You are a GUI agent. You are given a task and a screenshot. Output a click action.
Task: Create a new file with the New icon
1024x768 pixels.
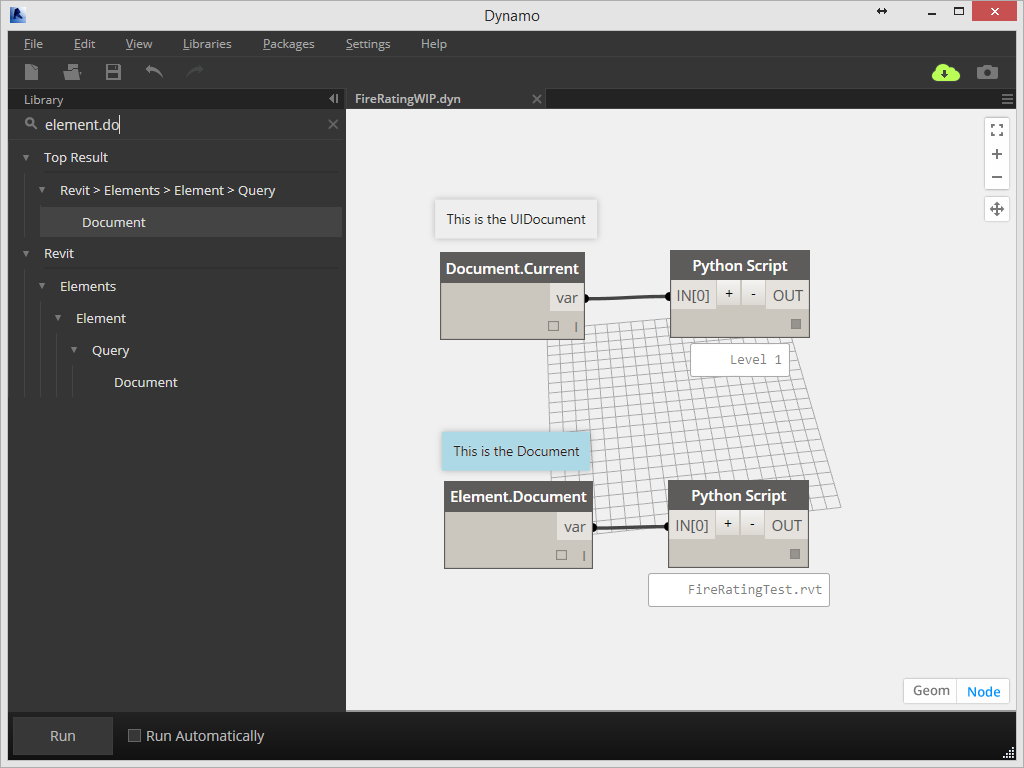31,72
